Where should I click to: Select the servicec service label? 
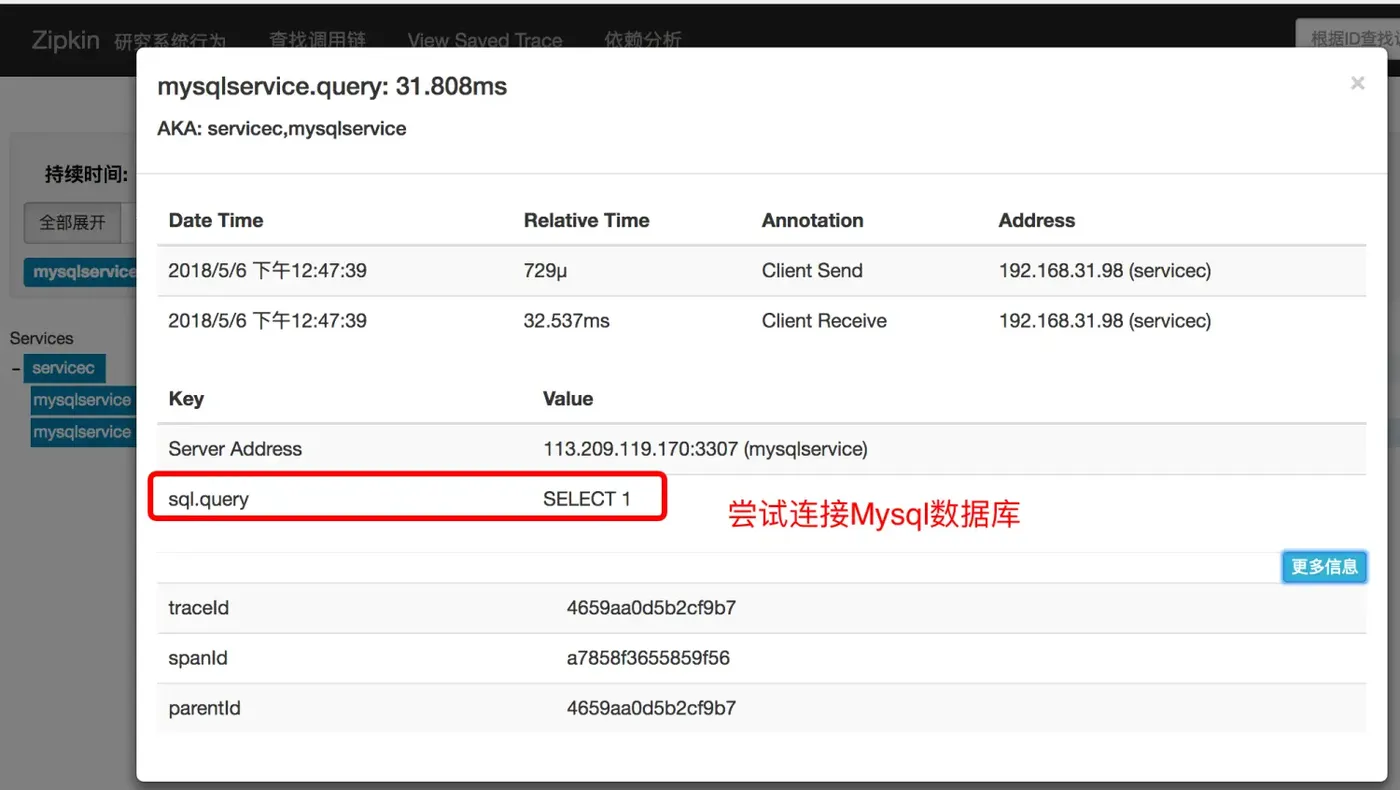(x=64, y=368)
